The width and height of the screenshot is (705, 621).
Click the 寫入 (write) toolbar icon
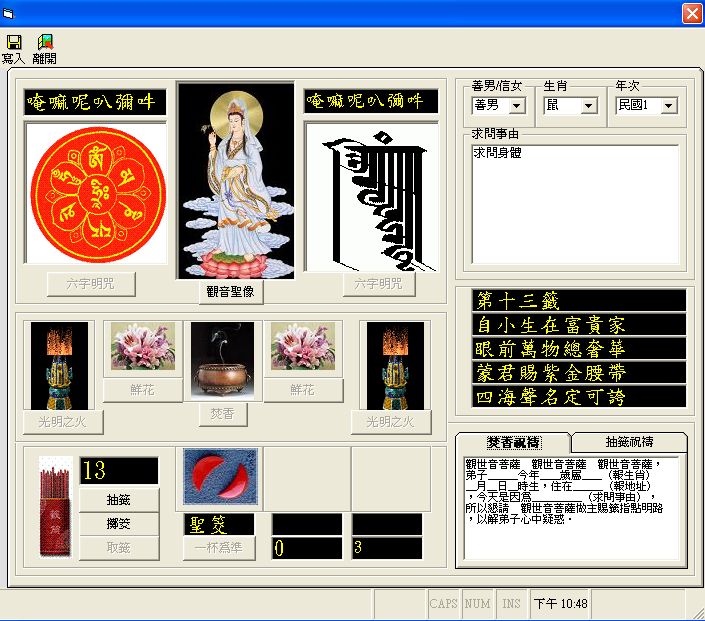(x=14, y=42)
